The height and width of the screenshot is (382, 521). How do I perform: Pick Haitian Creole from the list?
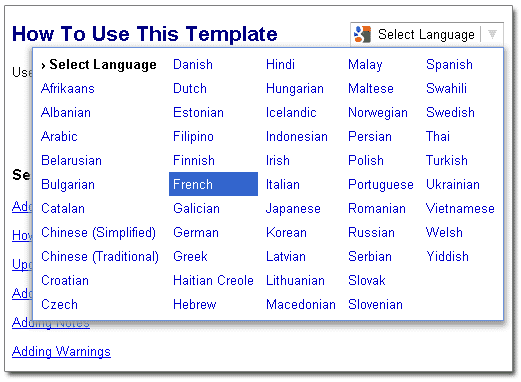tap(213, 280)
